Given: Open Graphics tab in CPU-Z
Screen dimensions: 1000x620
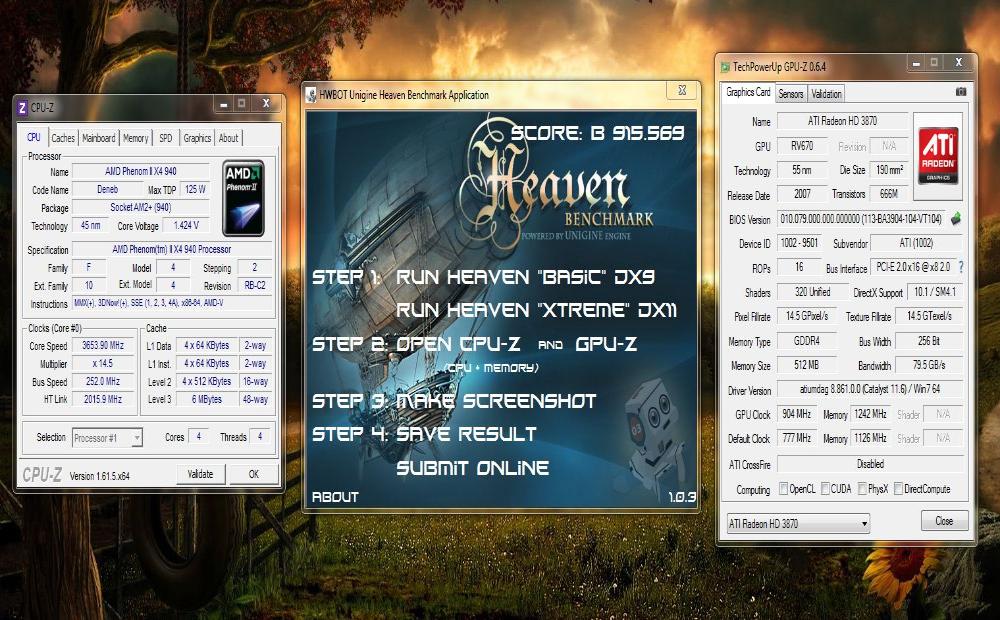Looking at the screenshot, I should point(197,138).
